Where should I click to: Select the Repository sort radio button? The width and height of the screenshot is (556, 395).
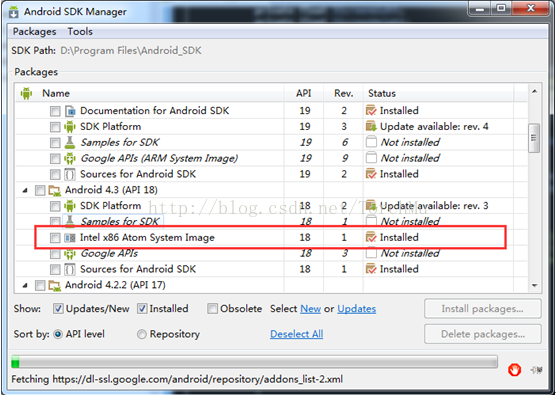tap(141, 334)
